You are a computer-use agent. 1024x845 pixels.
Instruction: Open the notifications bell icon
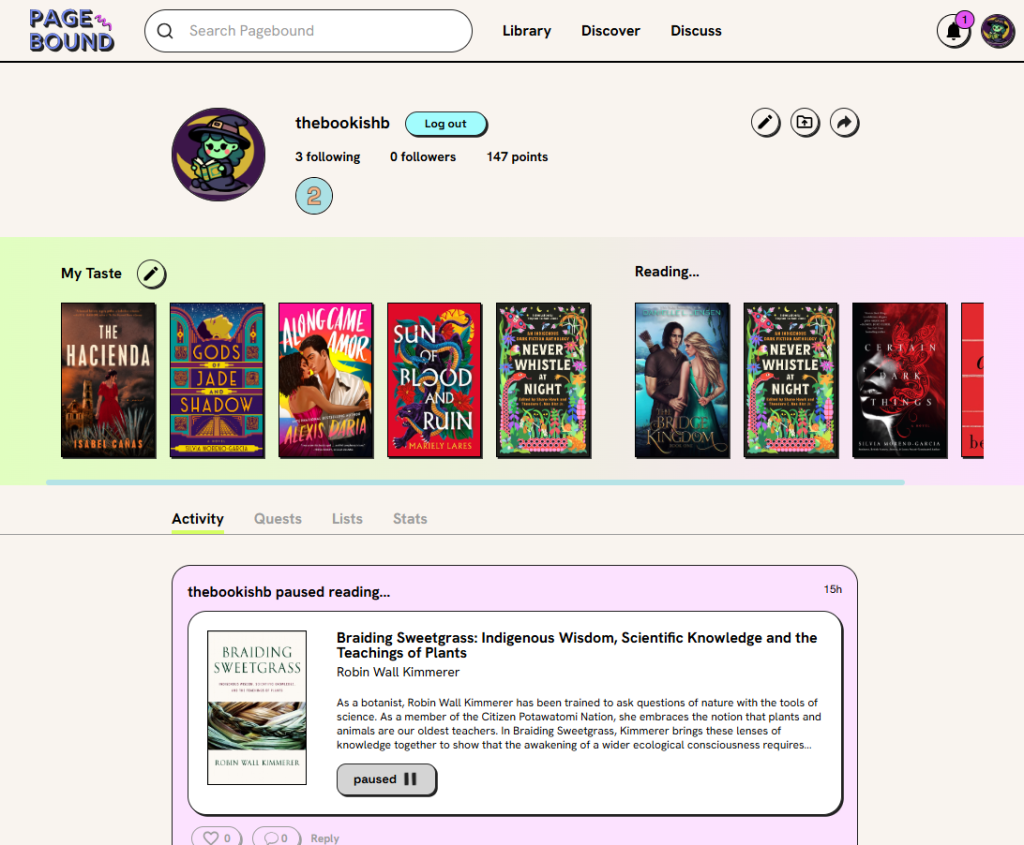coord(953,32)
